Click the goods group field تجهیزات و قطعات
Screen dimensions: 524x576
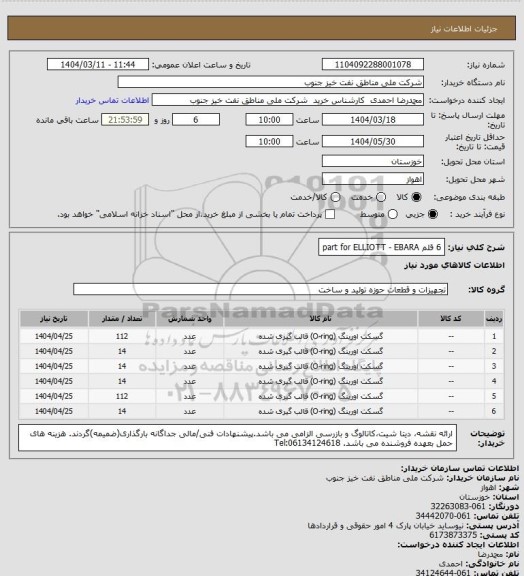[260, 289]
